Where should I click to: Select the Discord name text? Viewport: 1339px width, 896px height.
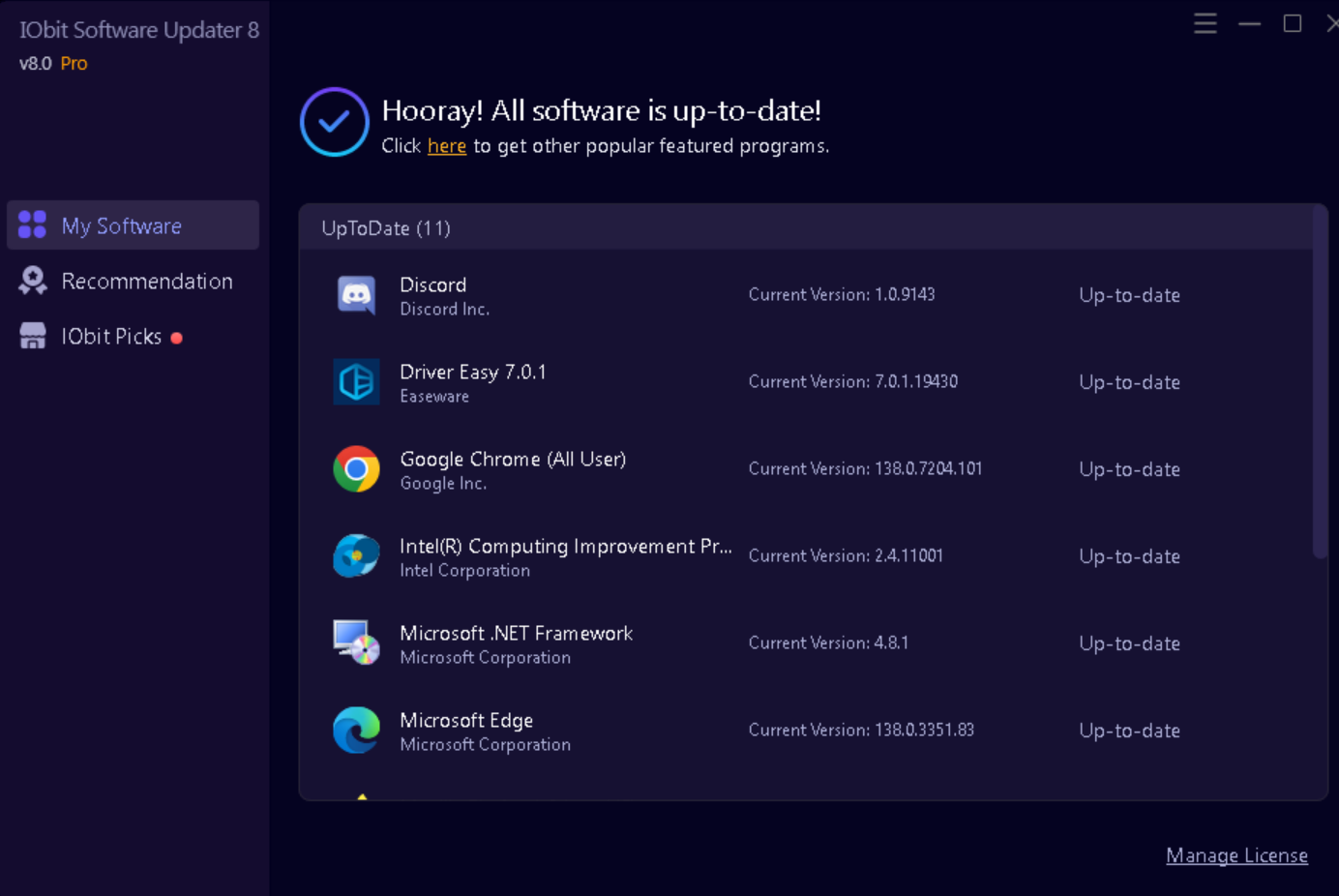click(433, 284)
